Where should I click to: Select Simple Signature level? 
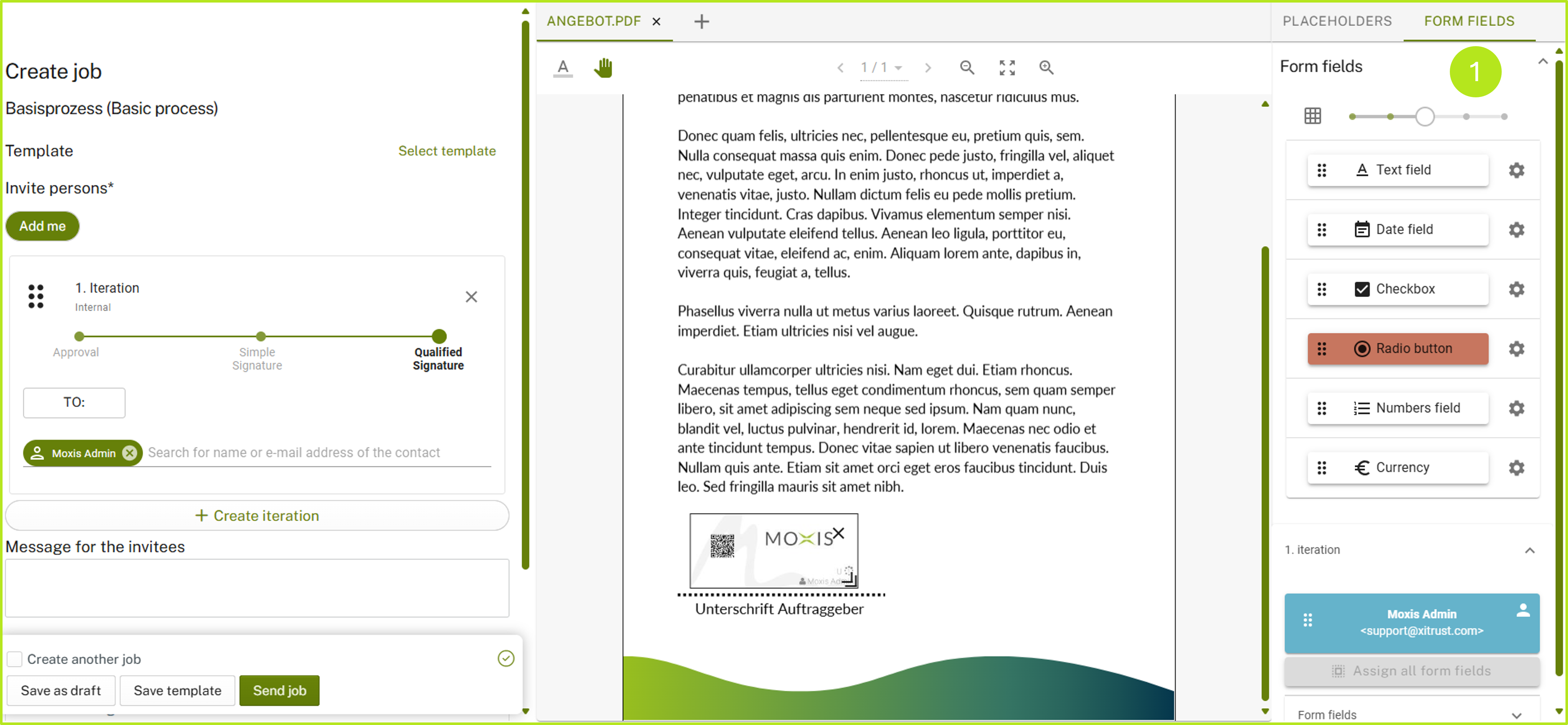260,336
